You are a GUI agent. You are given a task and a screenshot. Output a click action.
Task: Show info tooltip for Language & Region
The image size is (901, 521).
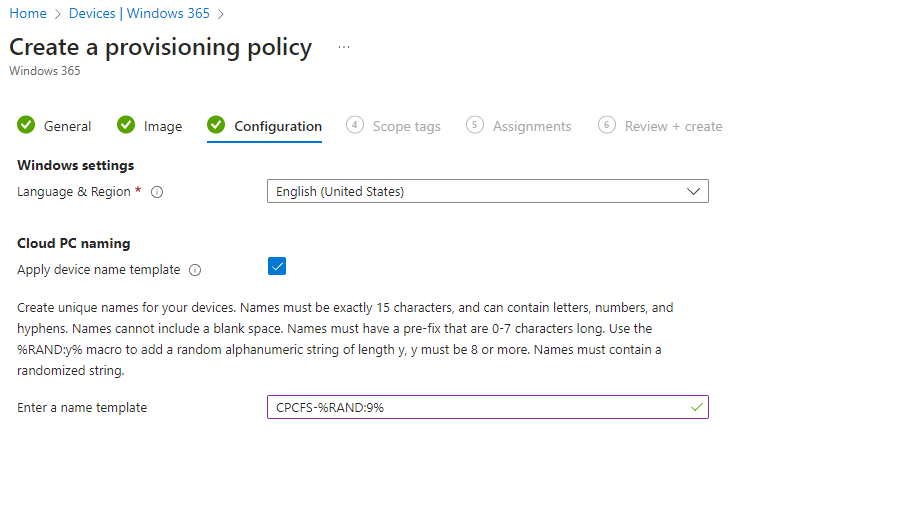coord(157,192)
